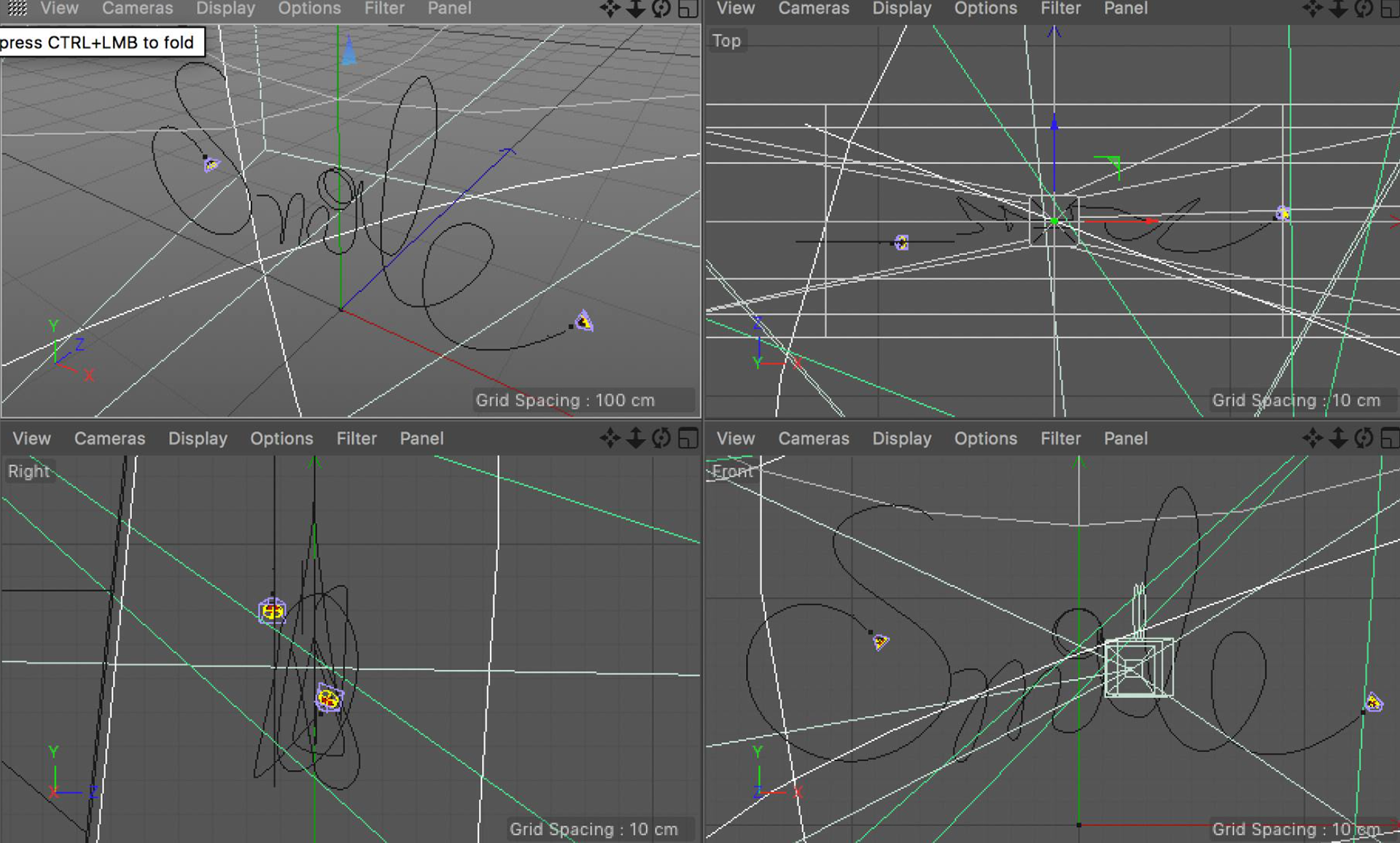Image resolution: width=1400 pixels, height=843 pixels.
Task: Click the Top viewport name label
Action: (x=726, y=41)
